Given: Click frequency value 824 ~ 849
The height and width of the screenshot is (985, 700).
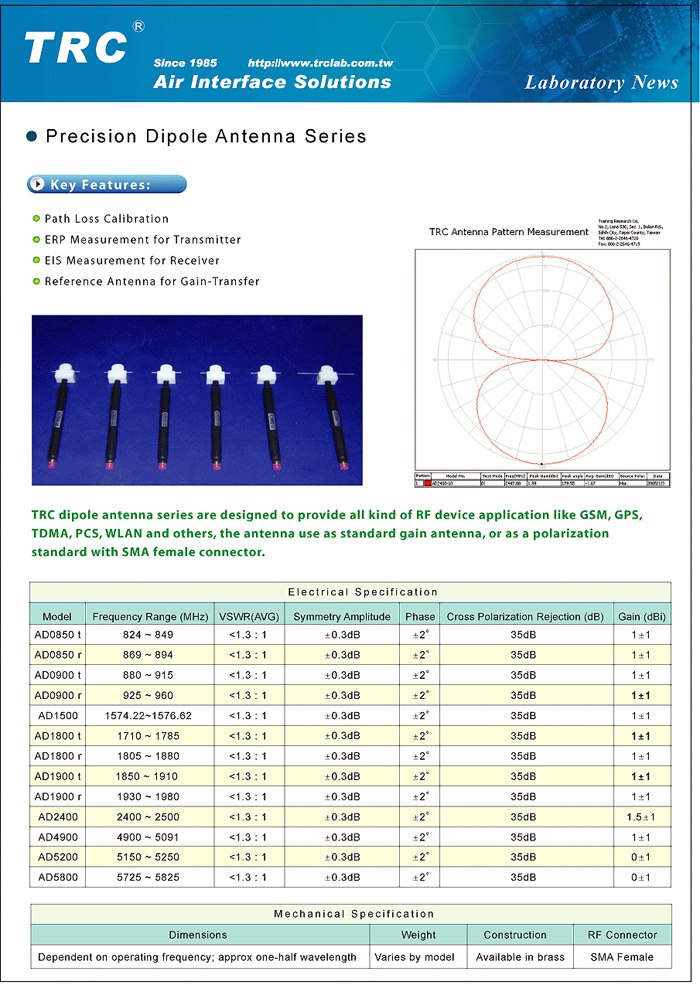Looking at the screenshot, I should pyautogui.click(x=148, y=634).
